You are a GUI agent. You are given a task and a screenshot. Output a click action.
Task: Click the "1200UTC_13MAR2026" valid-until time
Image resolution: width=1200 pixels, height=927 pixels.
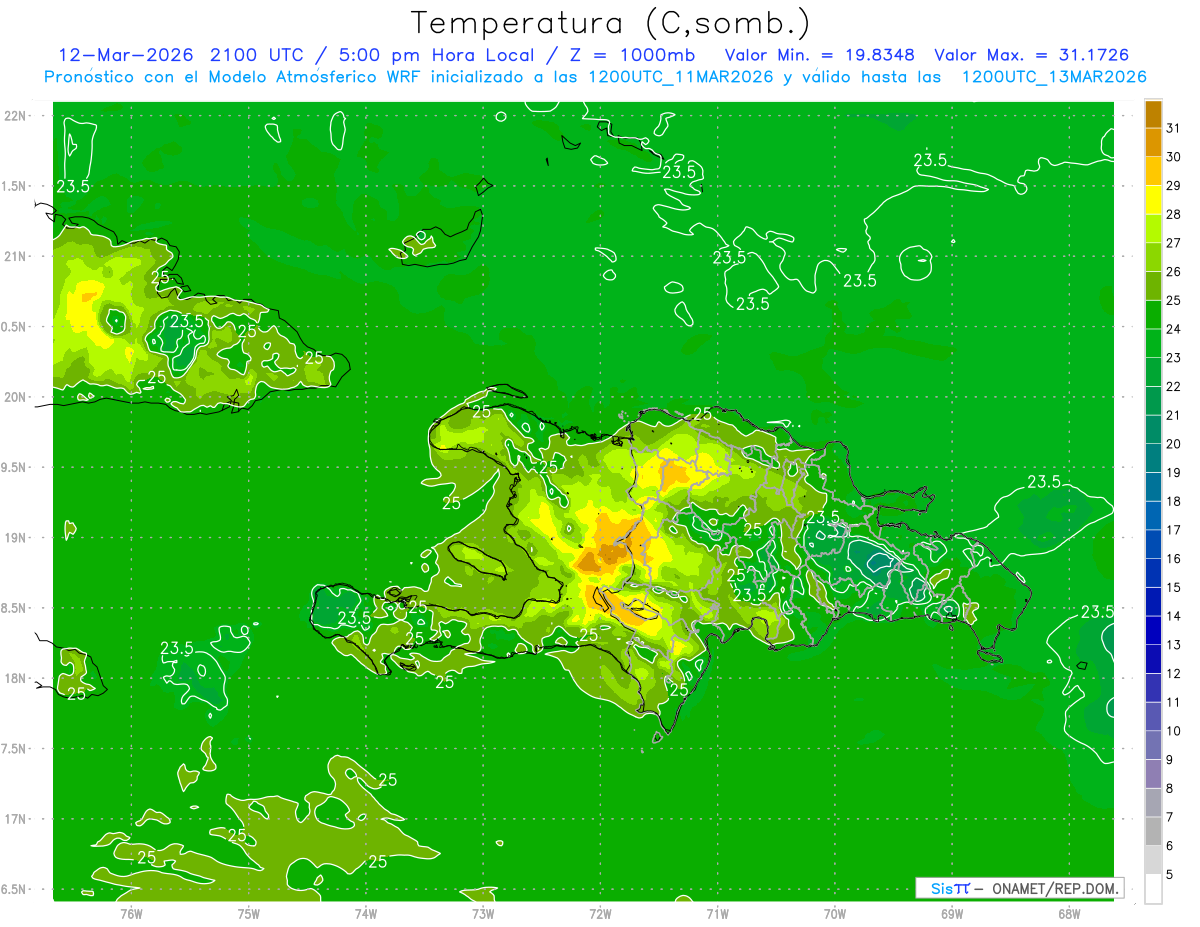pyautogui.click(x=1054, y=77)
